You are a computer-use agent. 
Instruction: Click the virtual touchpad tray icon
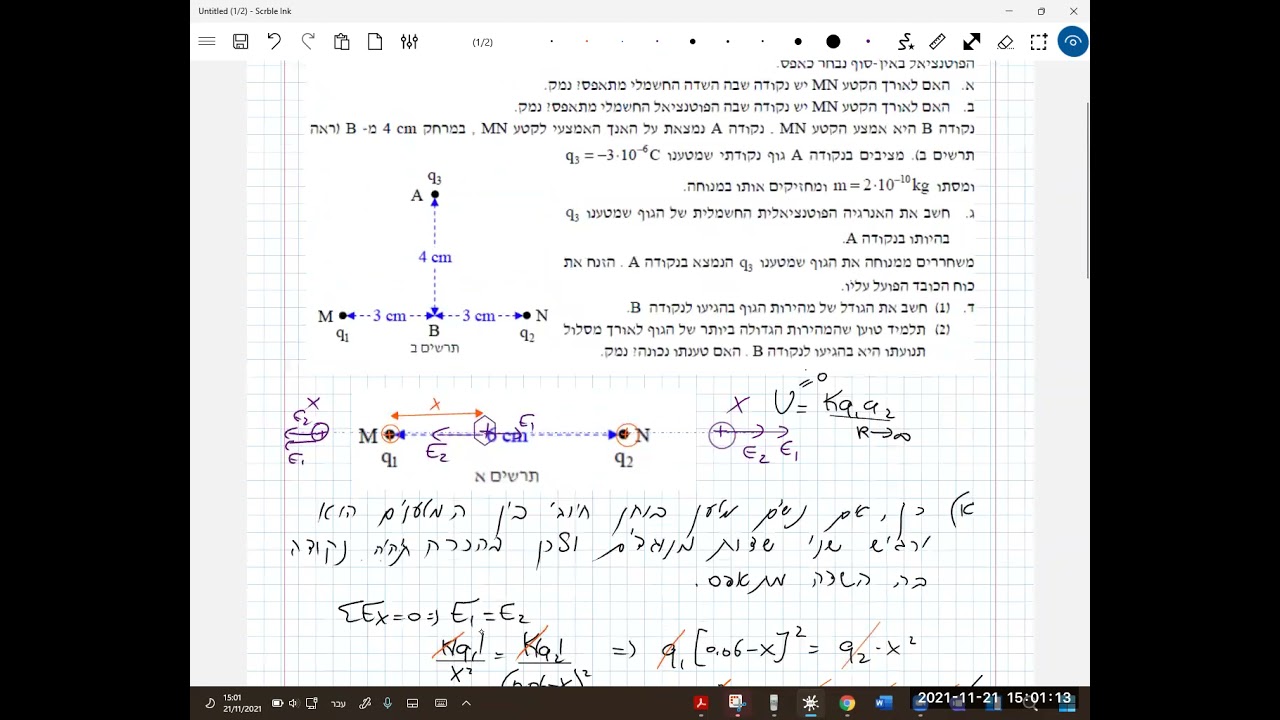tap(412, 703)
